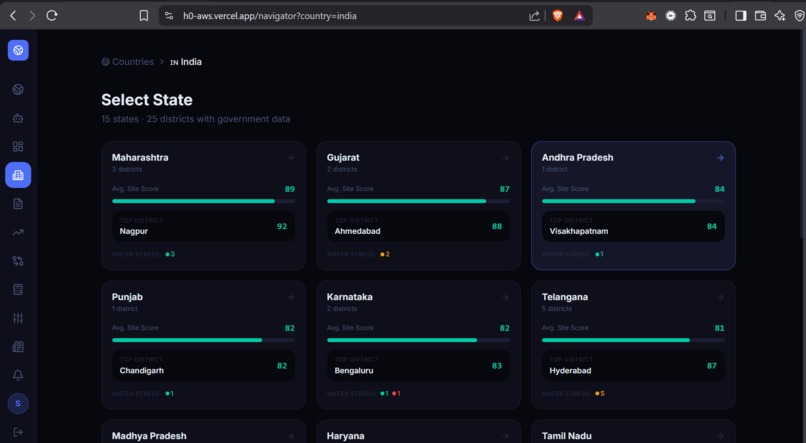
Task: Select the Telangana state name
Action: tap(565, 297)
